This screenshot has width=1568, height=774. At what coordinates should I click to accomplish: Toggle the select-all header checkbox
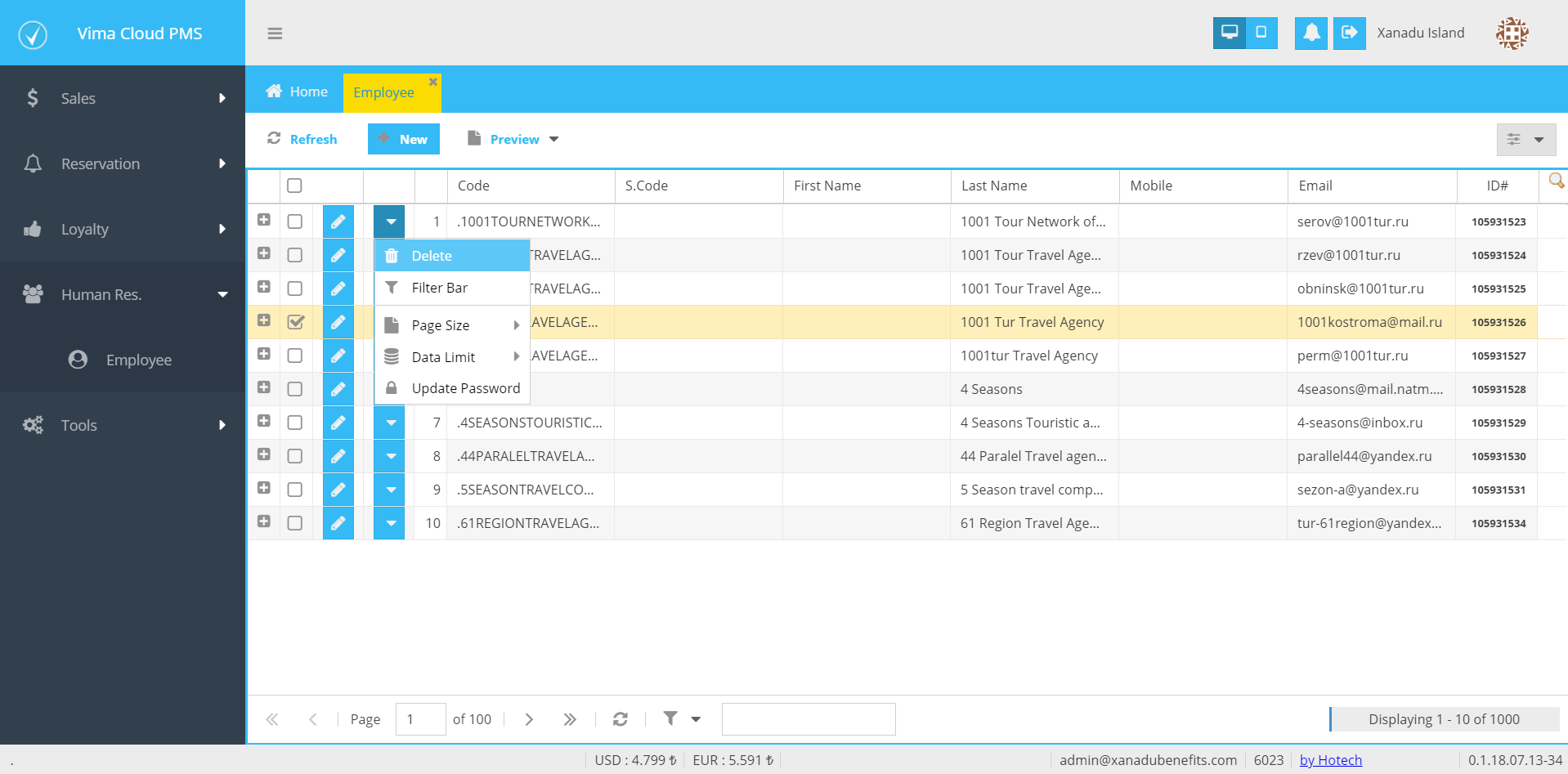tap(295, 186)
